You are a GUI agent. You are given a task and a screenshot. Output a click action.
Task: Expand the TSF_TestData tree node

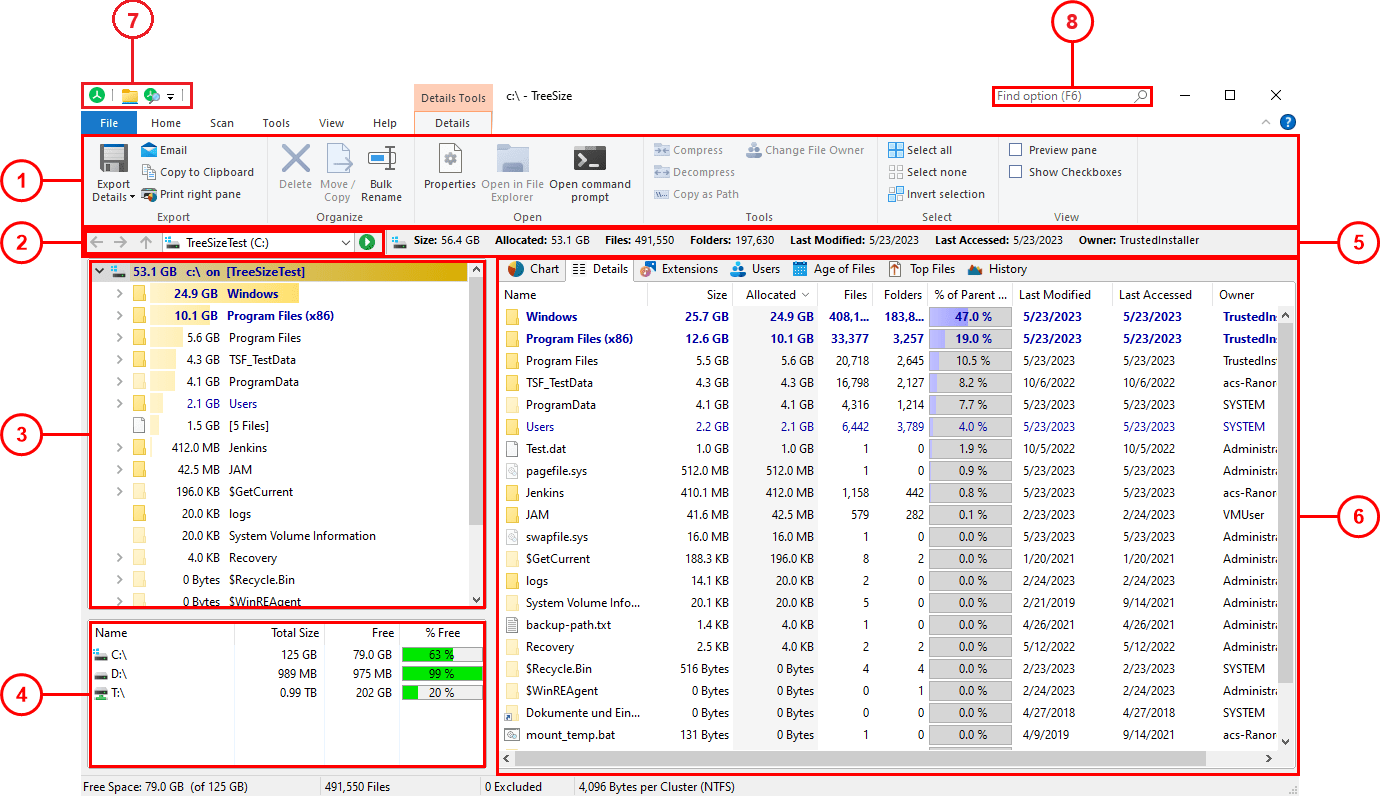pyautogui.click(x=119, y=360)
